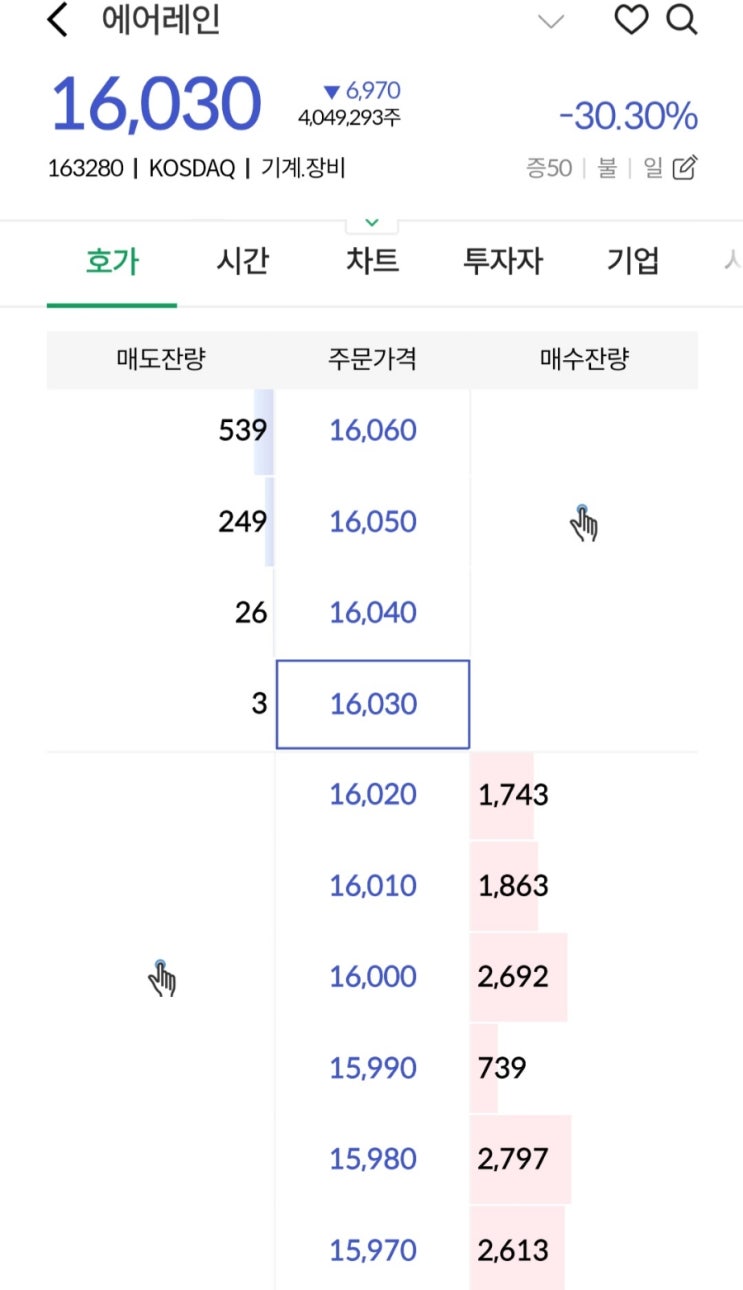Click the 15,970 order price

click(373, 1250)
